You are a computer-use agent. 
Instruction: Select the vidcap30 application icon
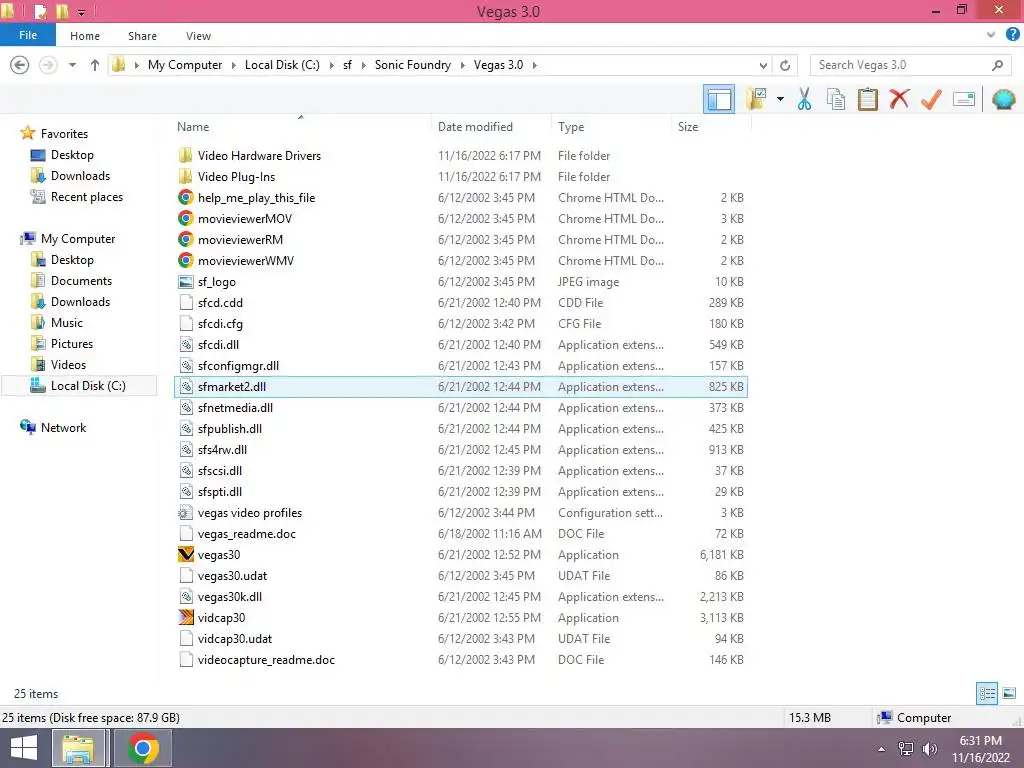tap(185, 617)
